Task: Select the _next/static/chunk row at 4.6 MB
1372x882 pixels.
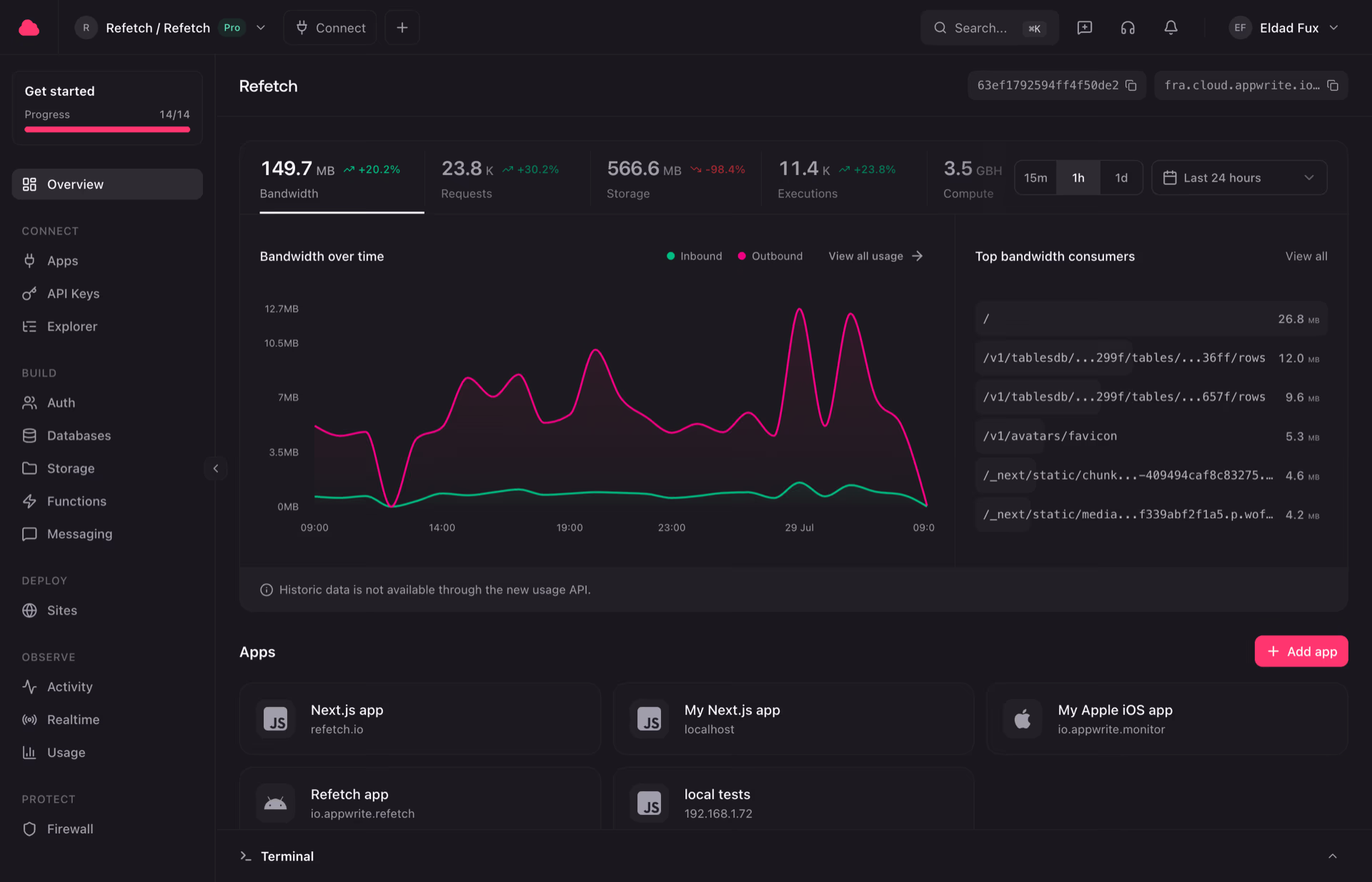Action: (1151, 475)
